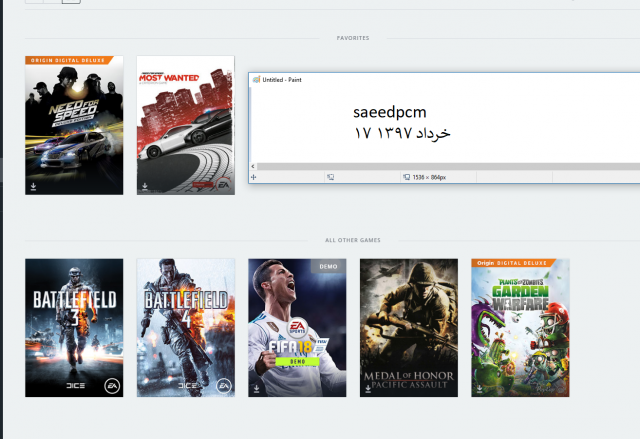Click the 'Untitled - Paint' title bar
Viewport: 640px width, 439px height.
tap(400, 79)
